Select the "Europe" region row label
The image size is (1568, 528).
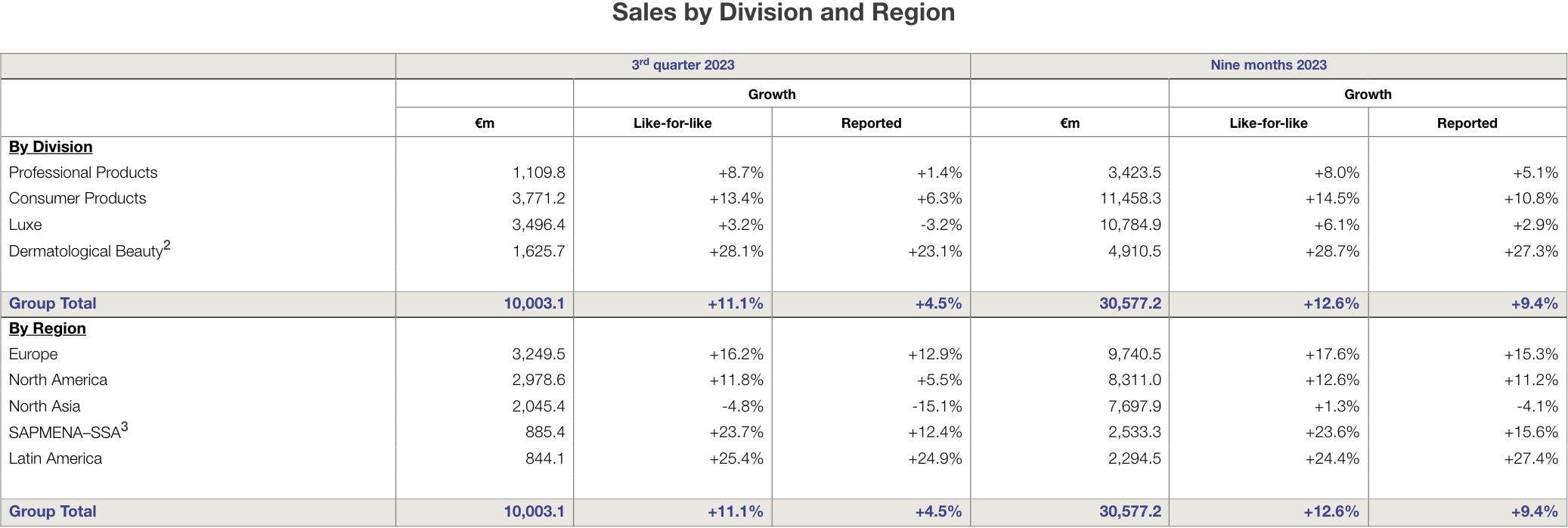[x=33, y=354]
